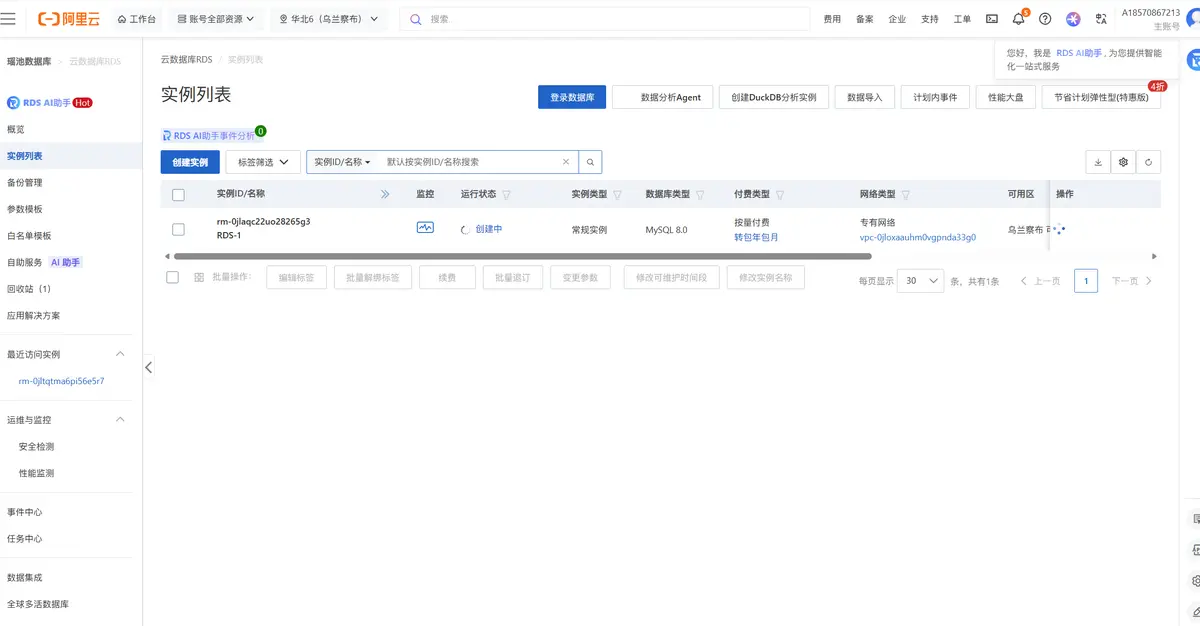Viewport: 1200px width, 626px height.
Task: Focus the instance ID/name search input
Action: (470, 162)
